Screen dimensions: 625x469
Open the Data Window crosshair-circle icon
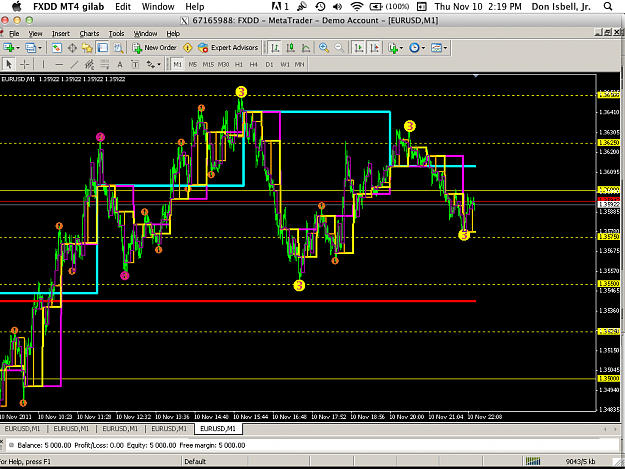(x=72, y=48)
